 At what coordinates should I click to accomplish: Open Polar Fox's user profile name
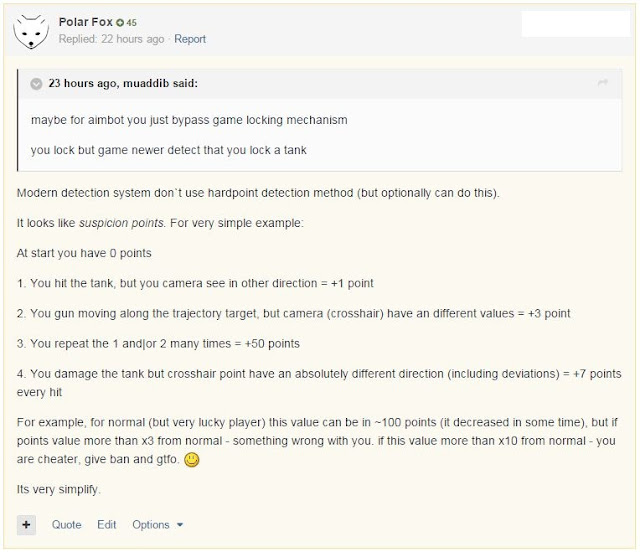(x=85, y=22)
